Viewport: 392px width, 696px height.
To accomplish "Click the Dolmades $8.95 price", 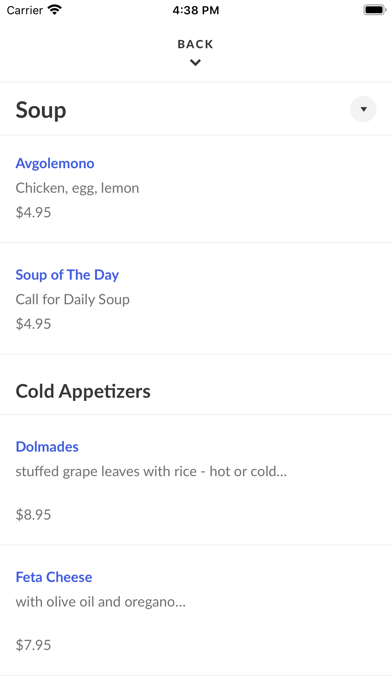I will pos(33,514).
